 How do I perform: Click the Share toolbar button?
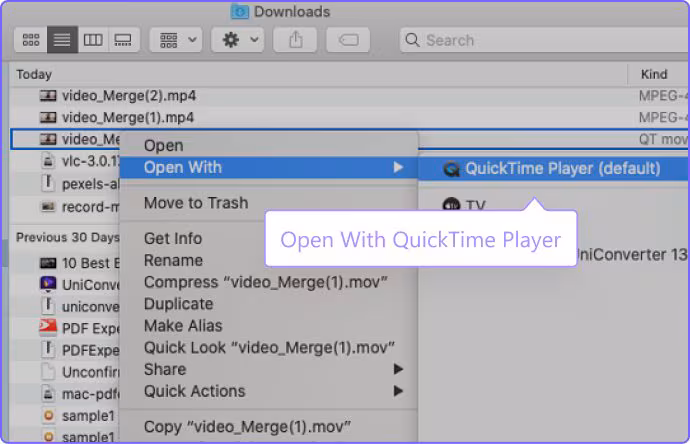[x=295, y=40]
